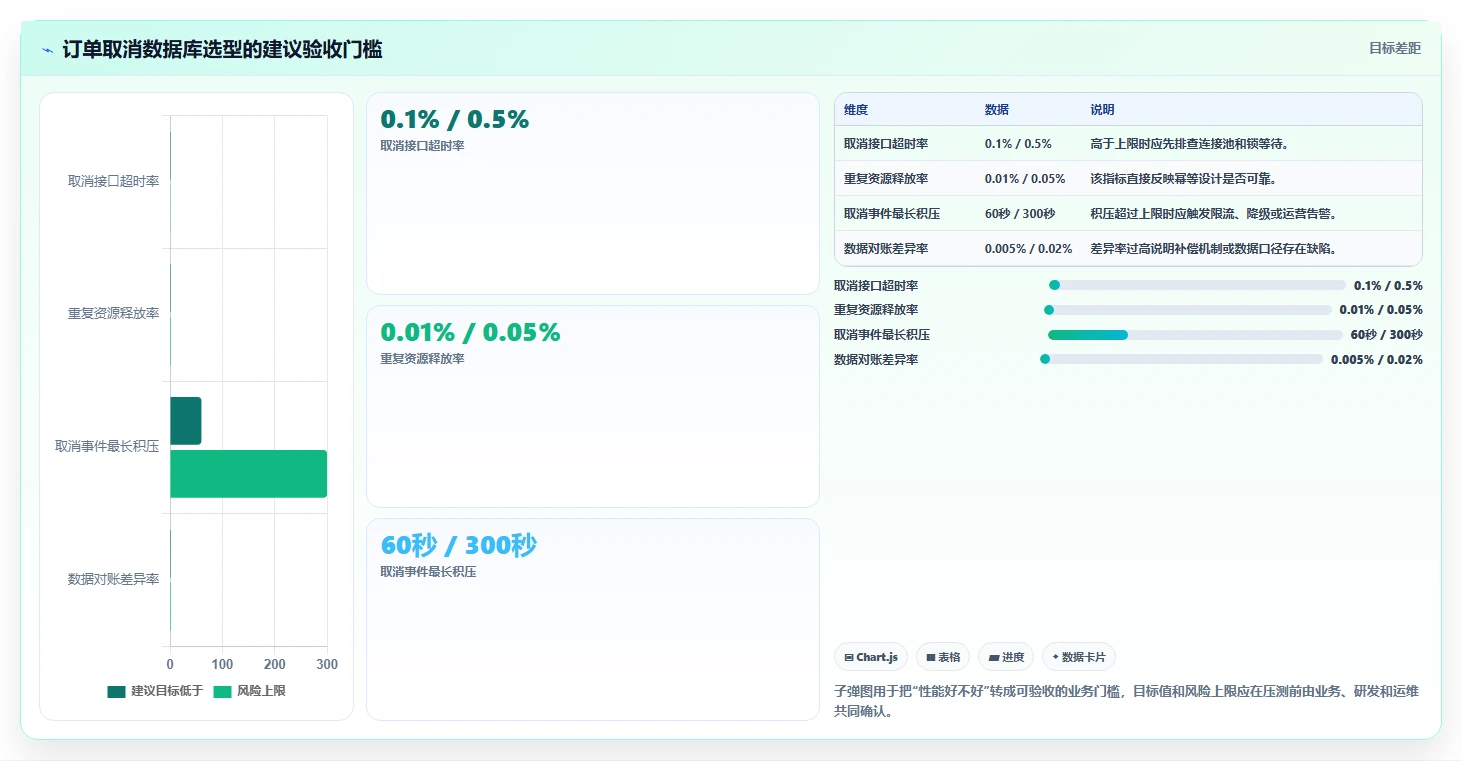
Task: Click table cell 60秒 / 300秒
Action: (1020, 213)
